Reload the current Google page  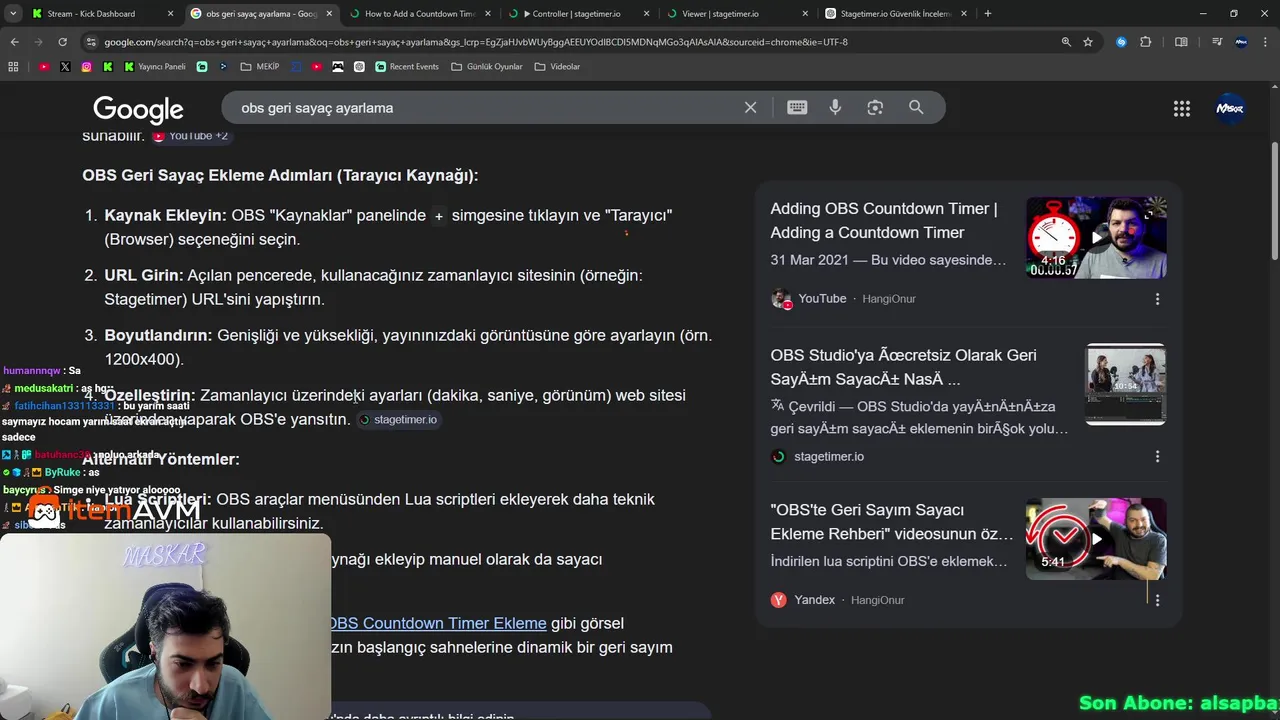(x=62, y=42)
